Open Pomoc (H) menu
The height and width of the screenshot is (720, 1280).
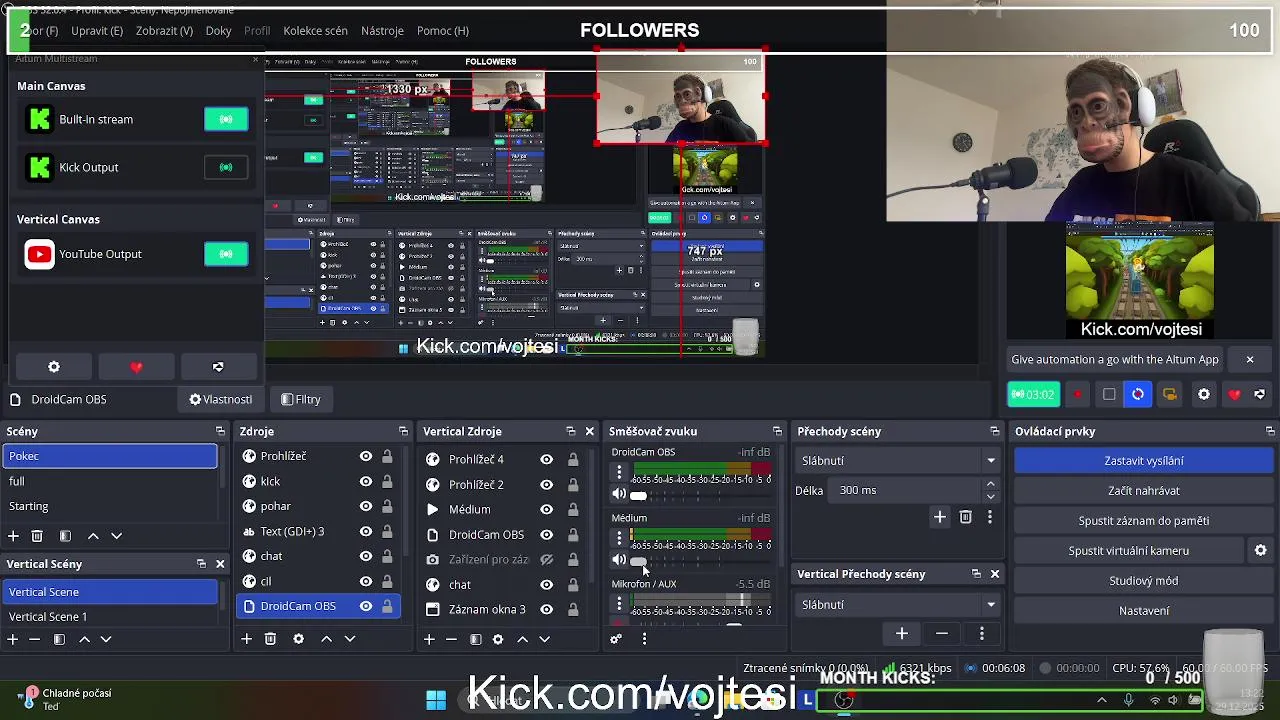click(442, 30)
